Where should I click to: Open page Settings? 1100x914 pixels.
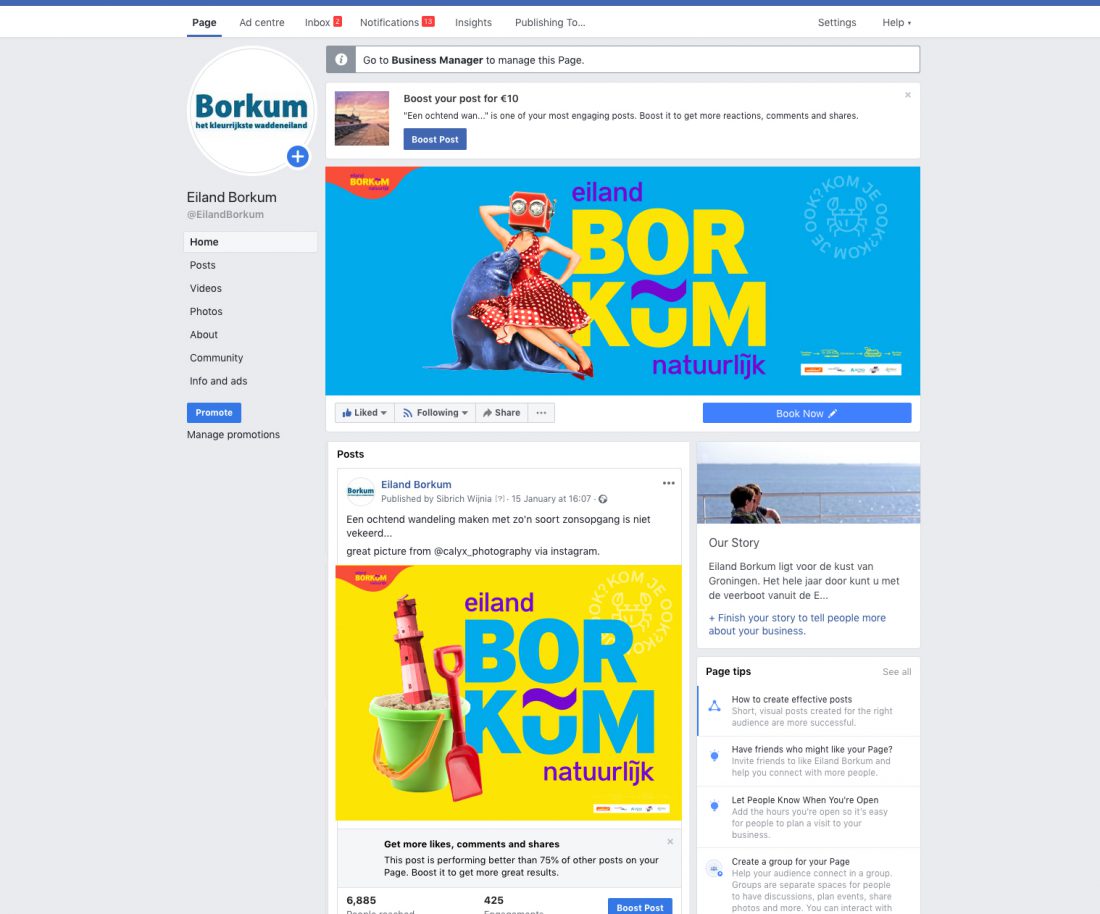click(x=837, y=22)
